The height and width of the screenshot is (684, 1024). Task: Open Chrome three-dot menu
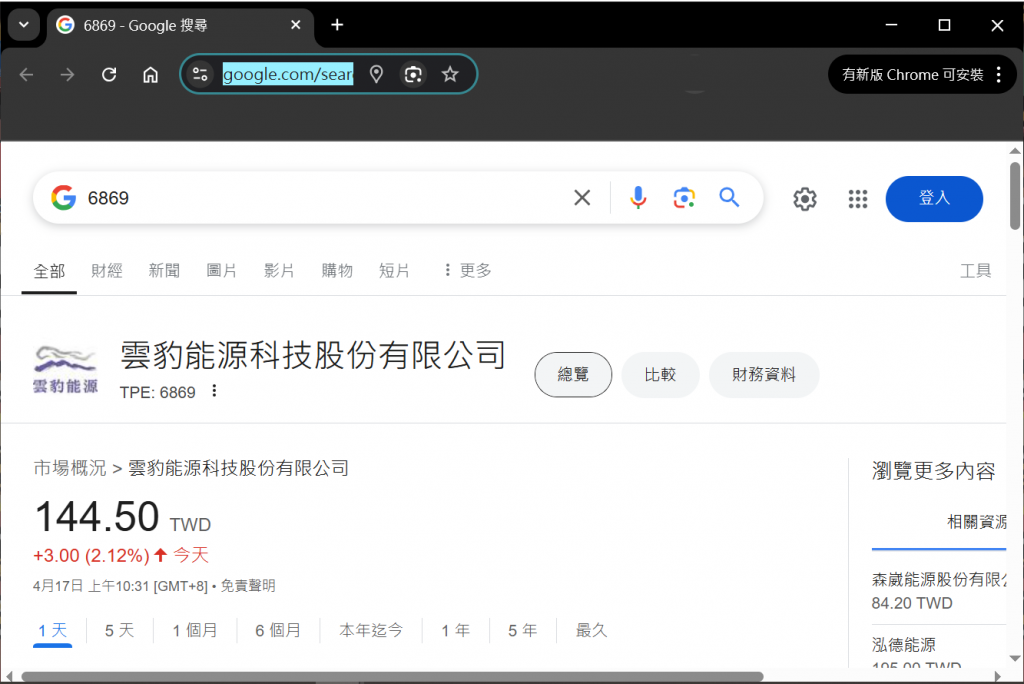click(x=999, y=74)
